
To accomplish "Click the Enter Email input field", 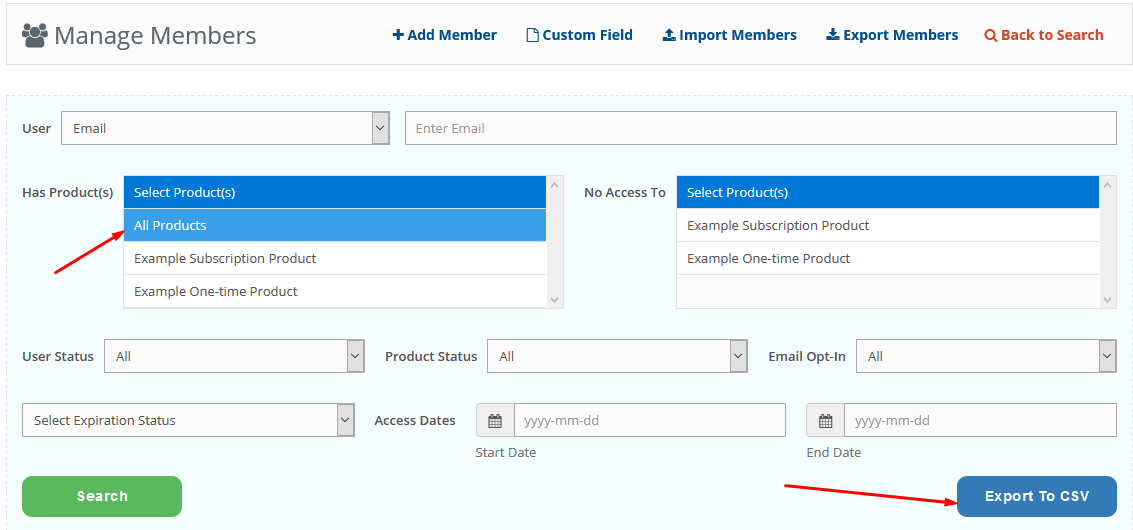I will (761, 128).
